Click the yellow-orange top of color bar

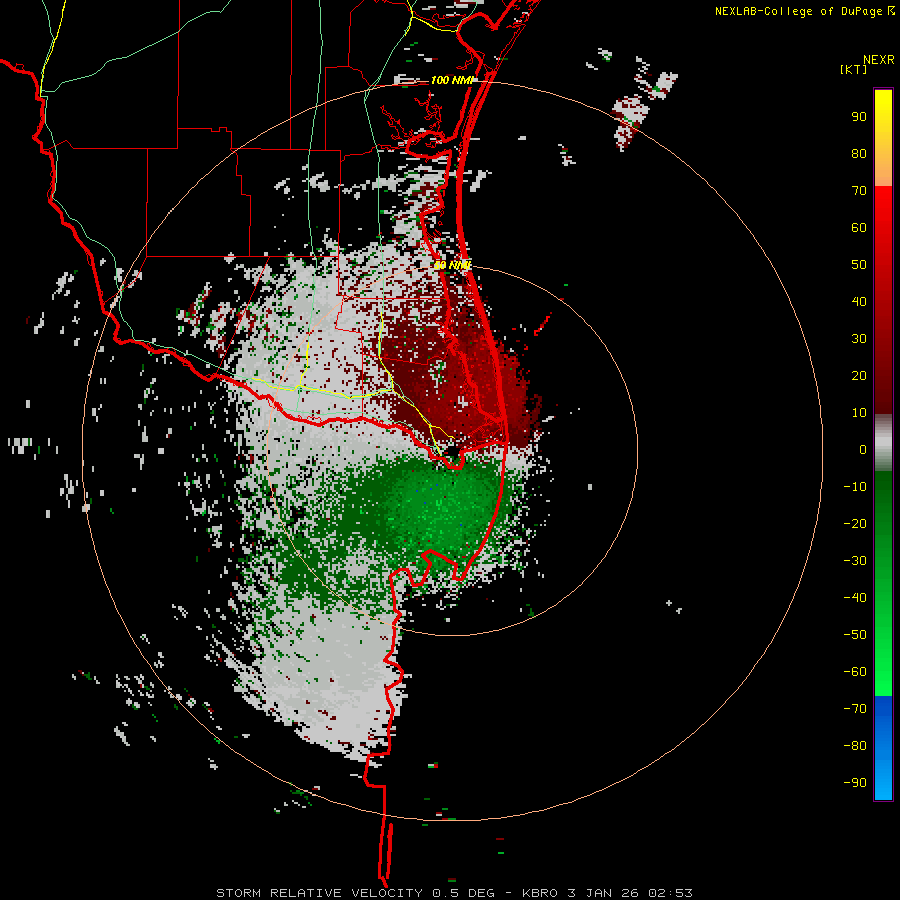pos(883,138)
